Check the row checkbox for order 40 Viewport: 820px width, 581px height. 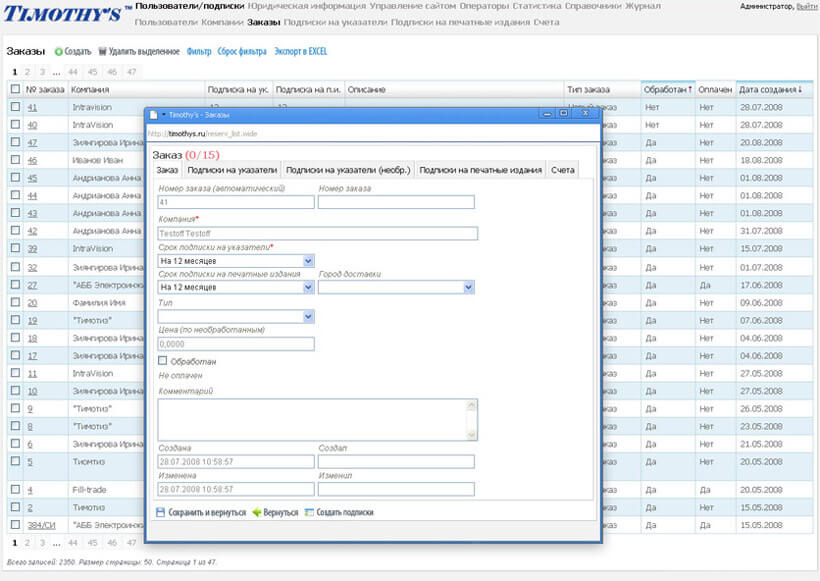tap(15, 124)
